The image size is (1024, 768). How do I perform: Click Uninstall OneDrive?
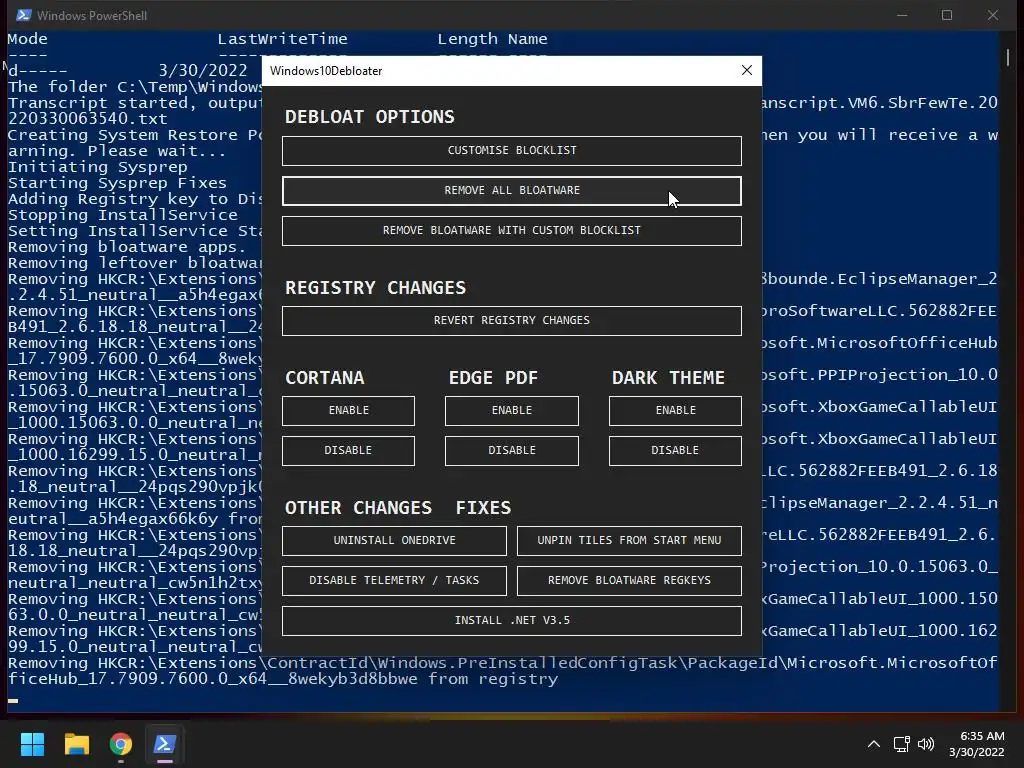(x=394, y=541)
